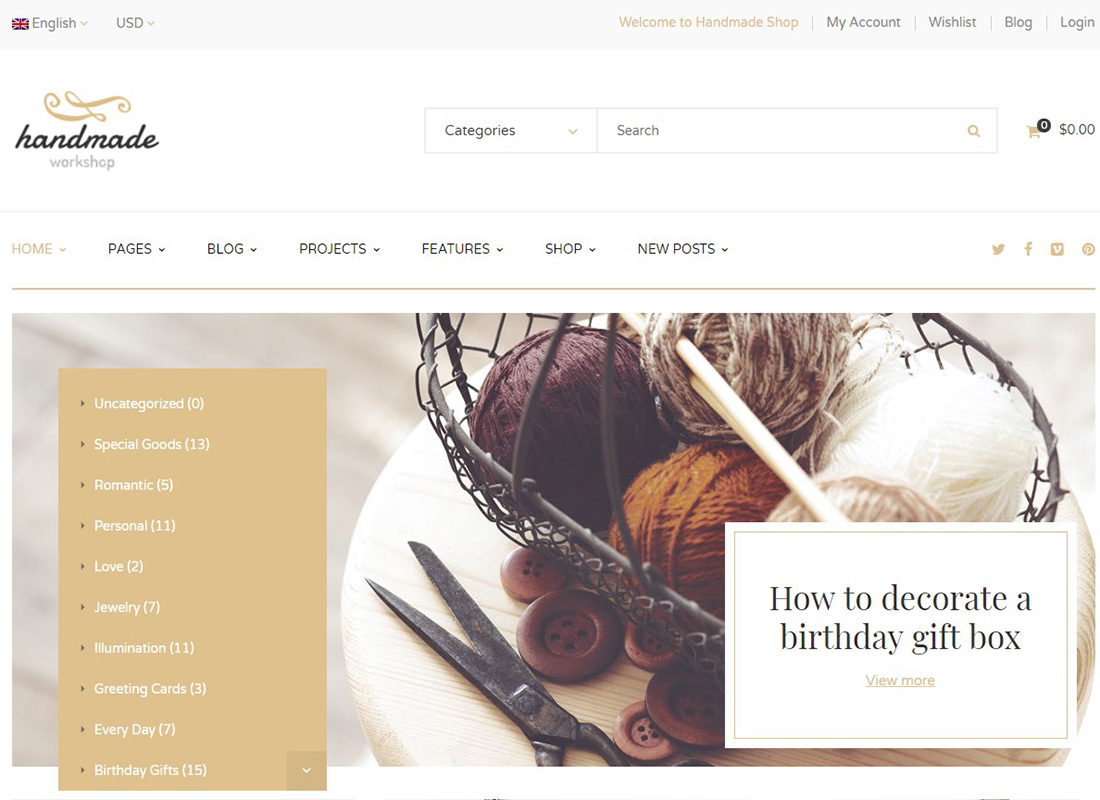Select the Illumination (11) category
Viewport: 1100px width, 800px height.
[x=144, y=648]
